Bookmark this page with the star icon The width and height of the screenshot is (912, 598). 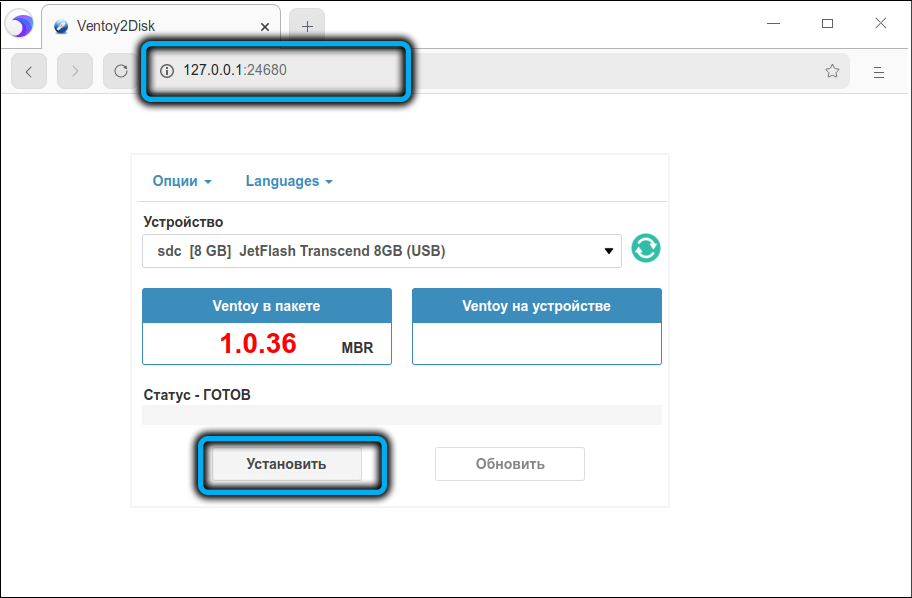(x=832, y=71)
